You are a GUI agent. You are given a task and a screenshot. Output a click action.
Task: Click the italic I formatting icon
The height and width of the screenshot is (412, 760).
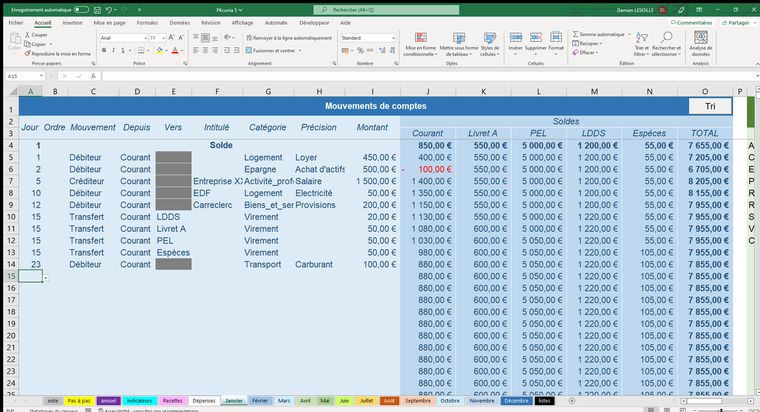point(113,49)
